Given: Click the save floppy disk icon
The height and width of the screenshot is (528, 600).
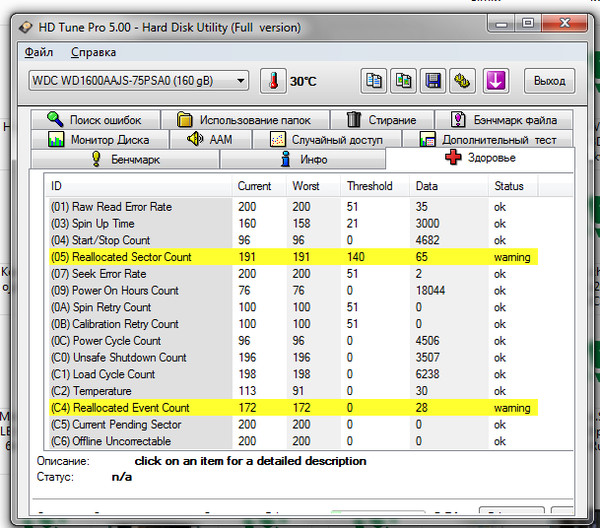Looking at the screenshot, I should 433,80.
